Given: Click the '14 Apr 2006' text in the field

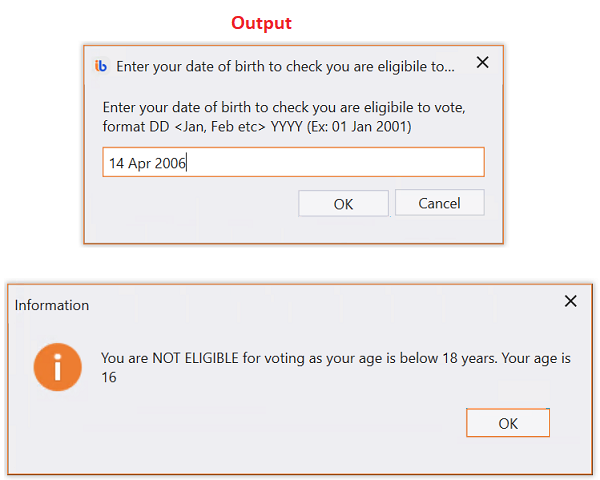Looking at the screenshot, I should [147, 163].
